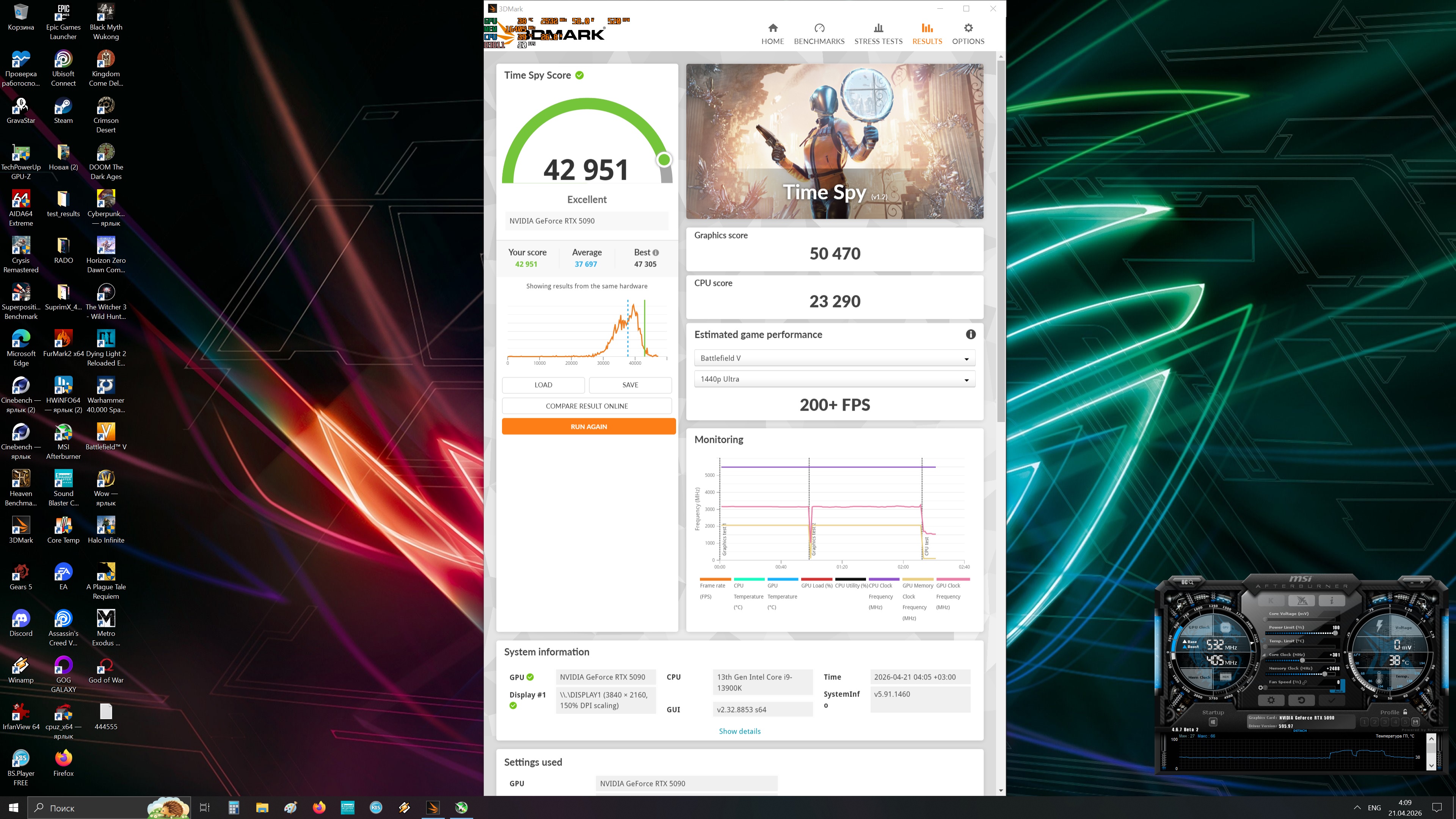The width and height of the screenshot is (1456, 819).
Task: Expand the system tray hidden icons chevron
Action: tap(1357, 808)
